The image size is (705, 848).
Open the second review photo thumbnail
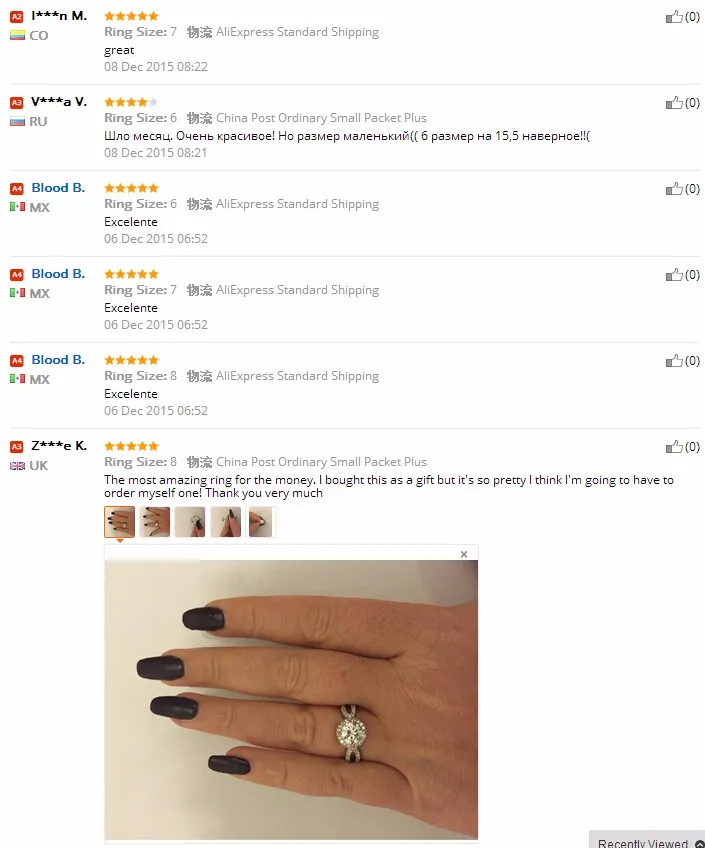click(155, 522)
